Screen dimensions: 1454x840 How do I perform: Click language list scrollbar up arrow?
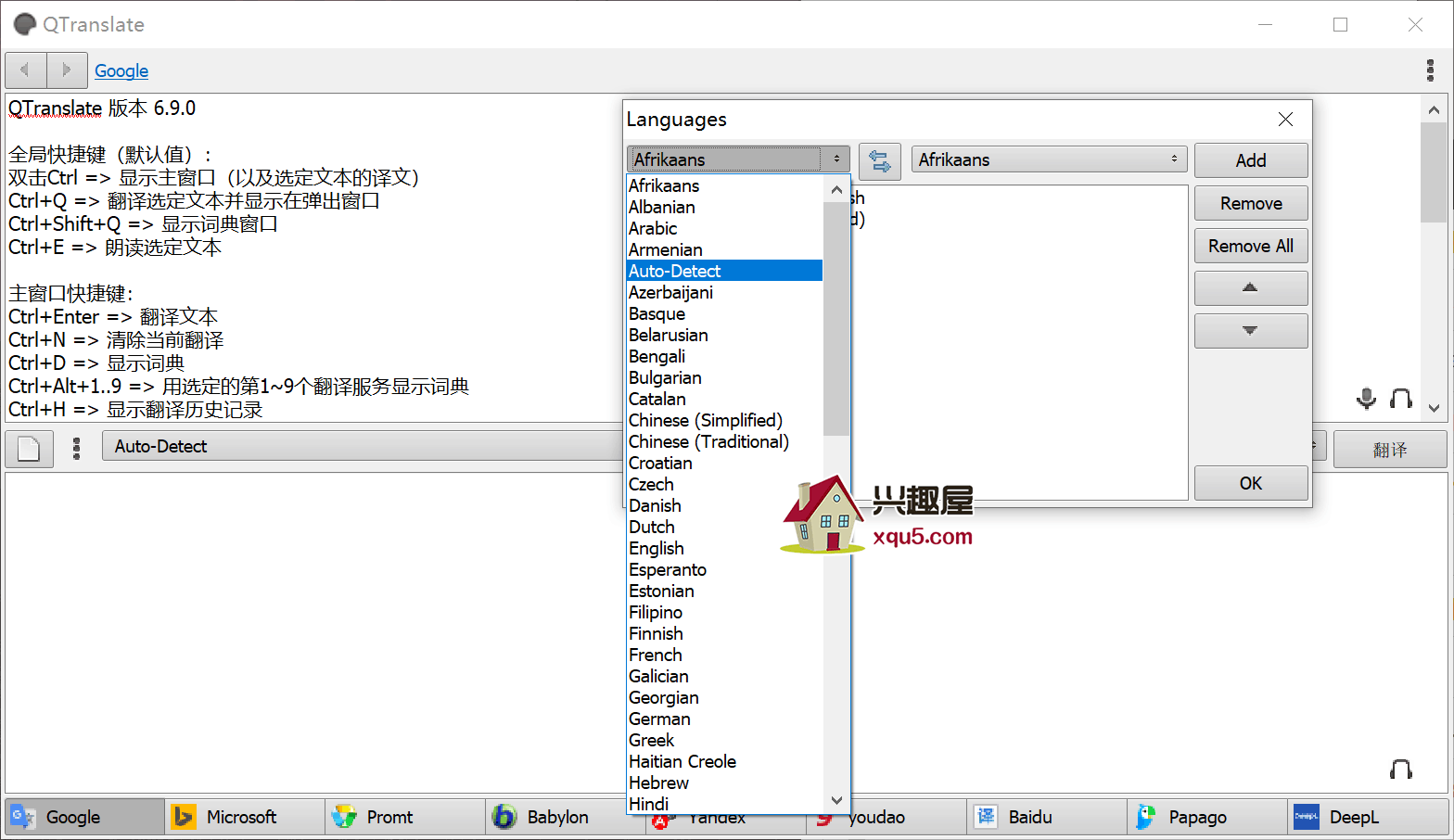point(836,190)
